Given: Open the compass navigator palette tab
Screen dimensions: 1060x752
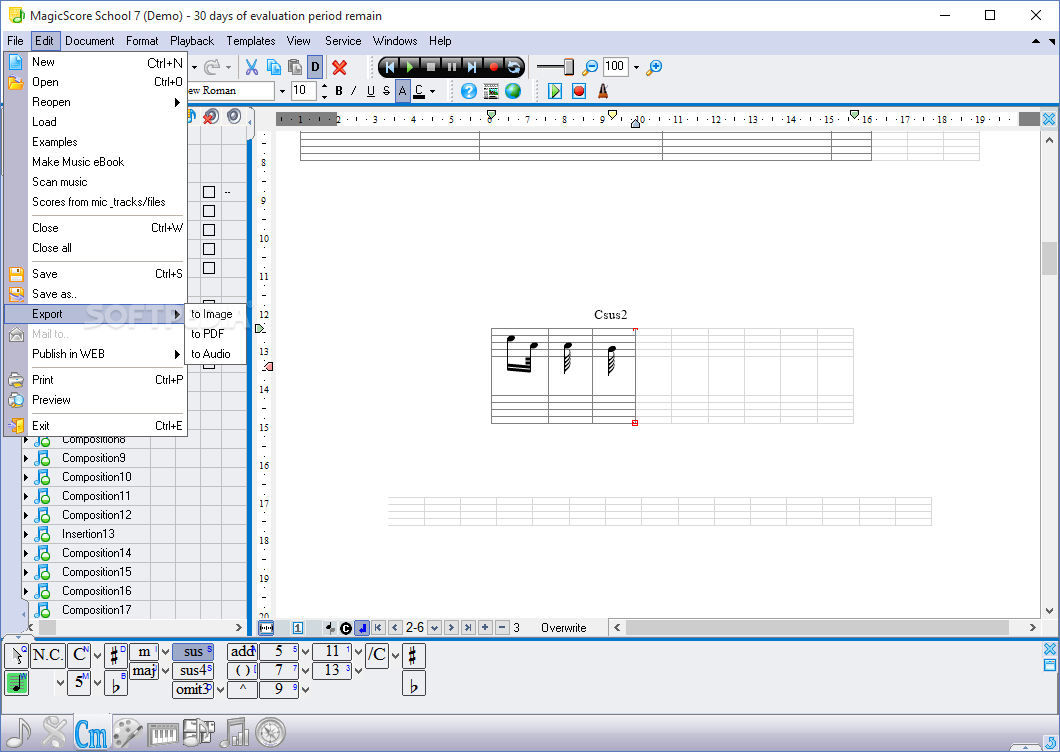Looking at the screenshot, I should (x=270, y=732).
